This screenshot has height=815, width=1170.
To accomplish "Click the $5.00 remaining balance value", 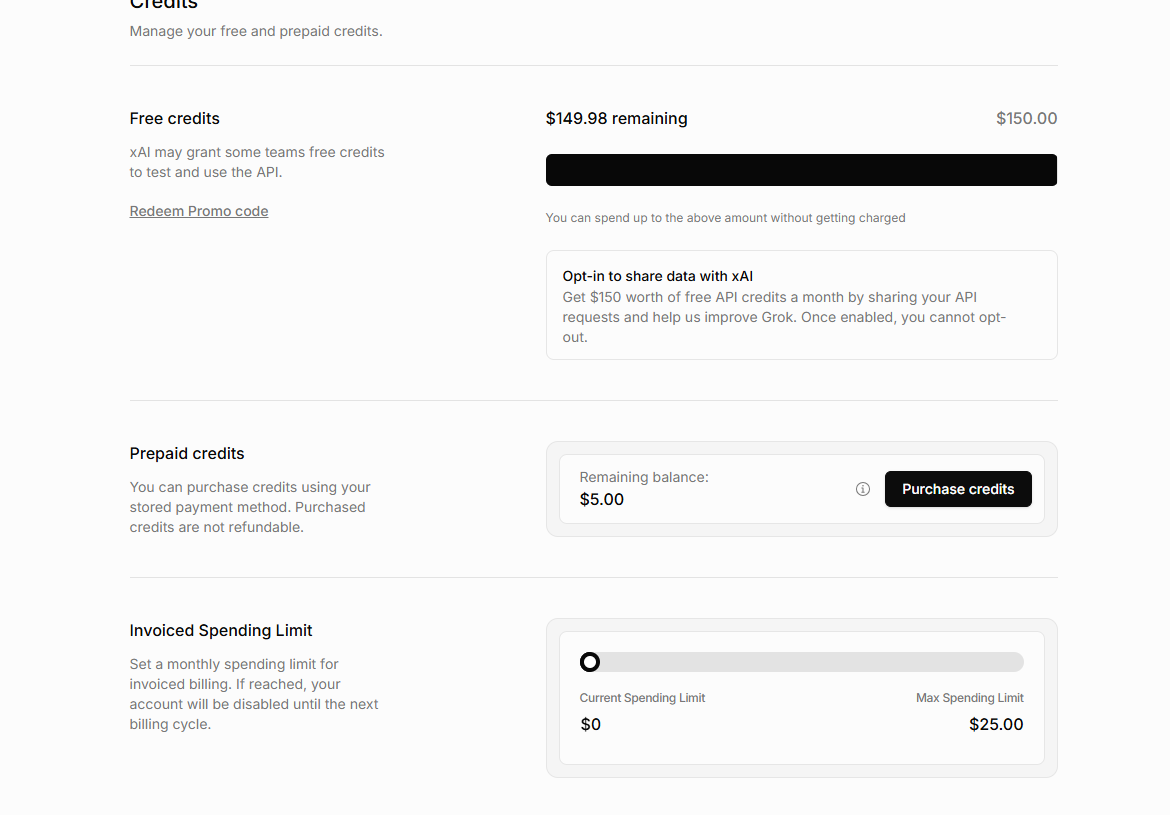I will tap(601, 499).
